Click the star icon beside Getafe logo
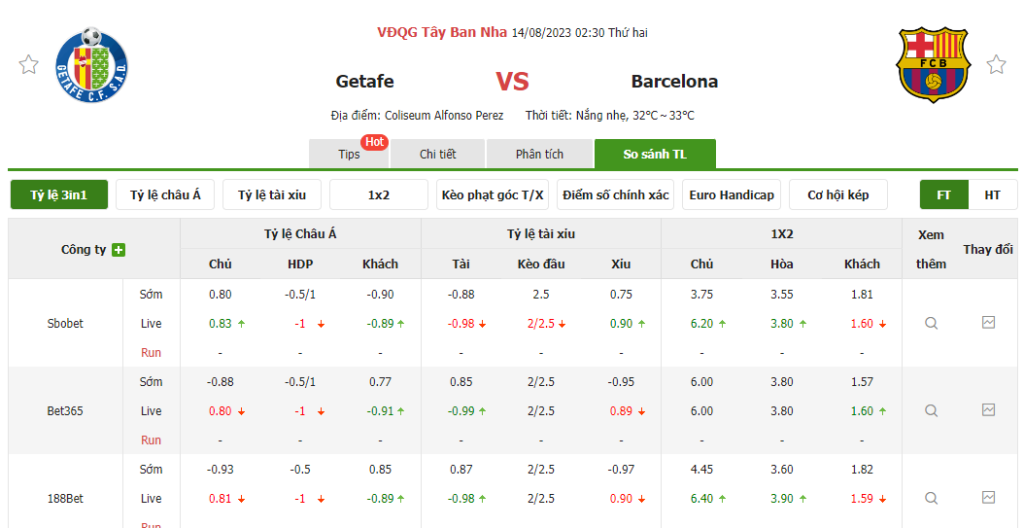Image resolution: width=1024 pixels, height=528 pixels. point(28,65)
